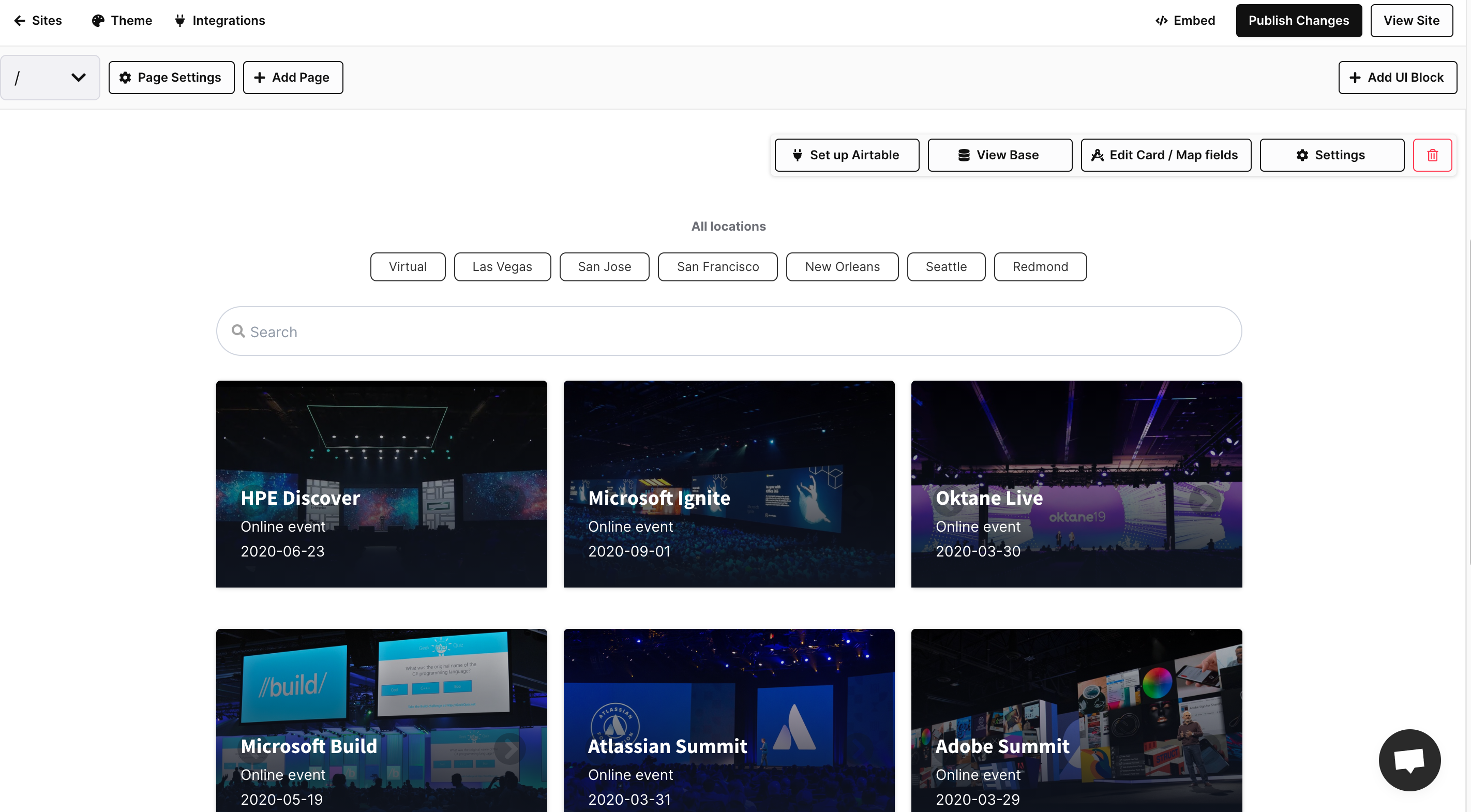Select the Las Vegas filter tab
This screenshot has height=812, width=1471.
[x=502, y=267]
